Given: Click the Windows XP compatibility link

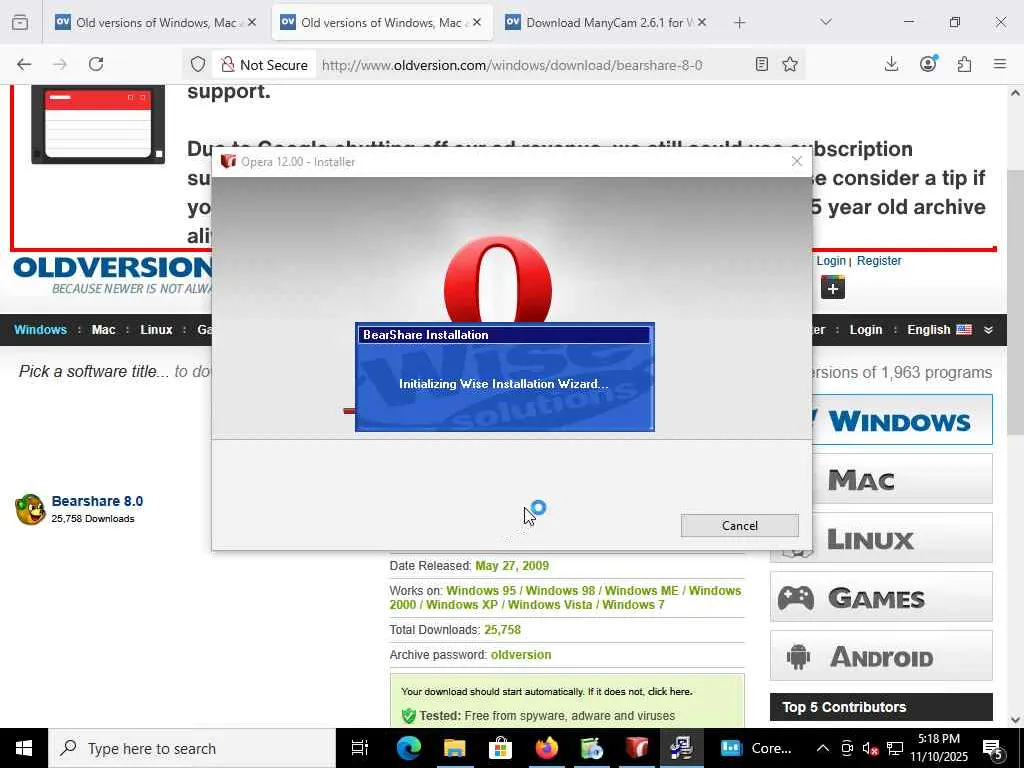Looking at the screenshot, I should [x=462, y=605].
